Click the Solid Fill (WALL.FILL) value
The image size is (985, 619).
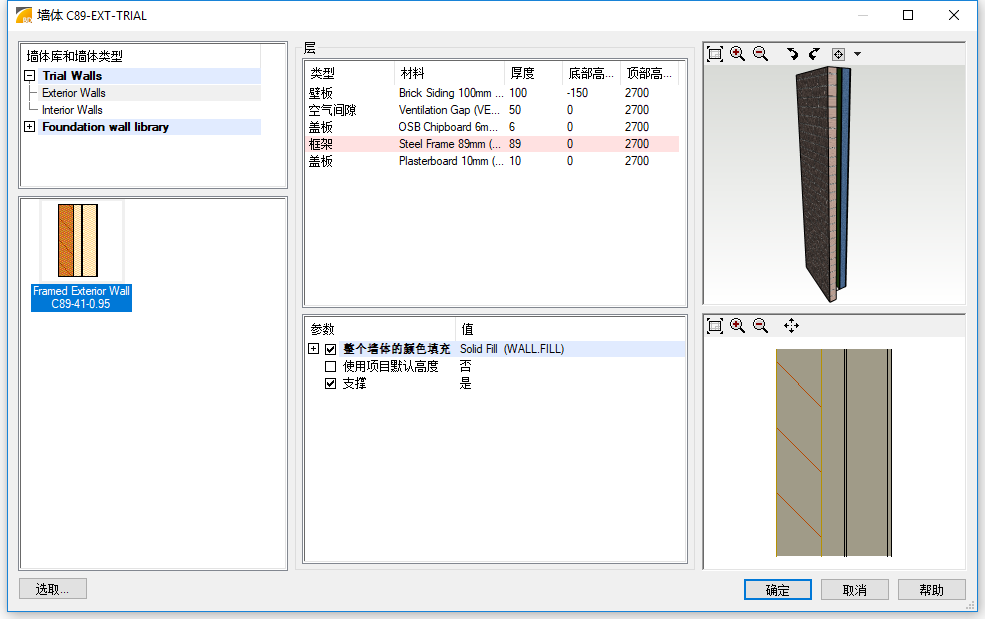(512, 349)
